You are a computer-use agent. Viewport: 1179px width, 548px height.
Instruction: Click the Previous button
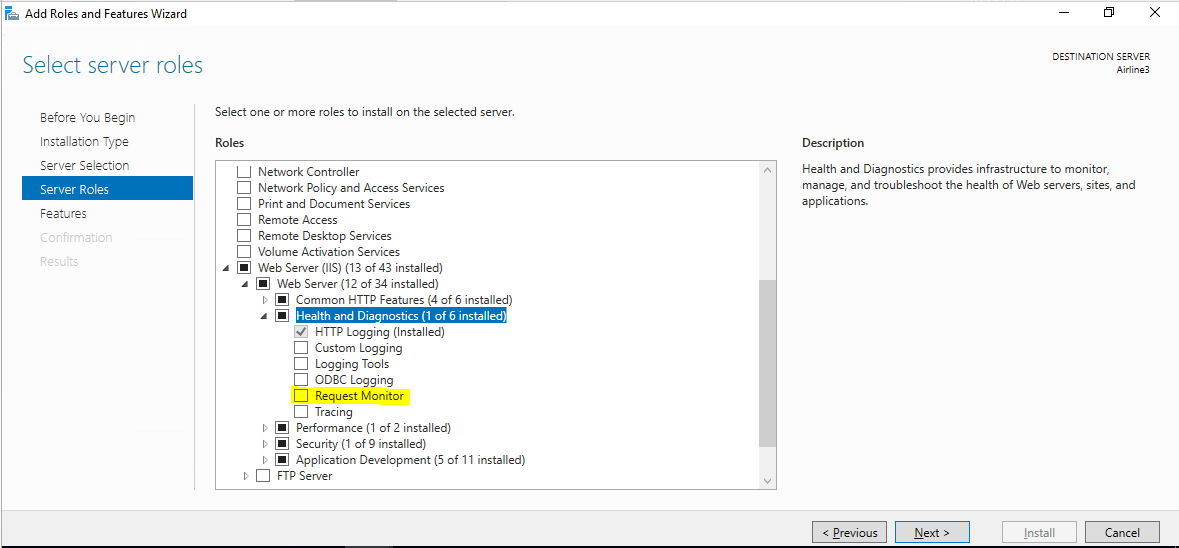click(x=849, y=532)
